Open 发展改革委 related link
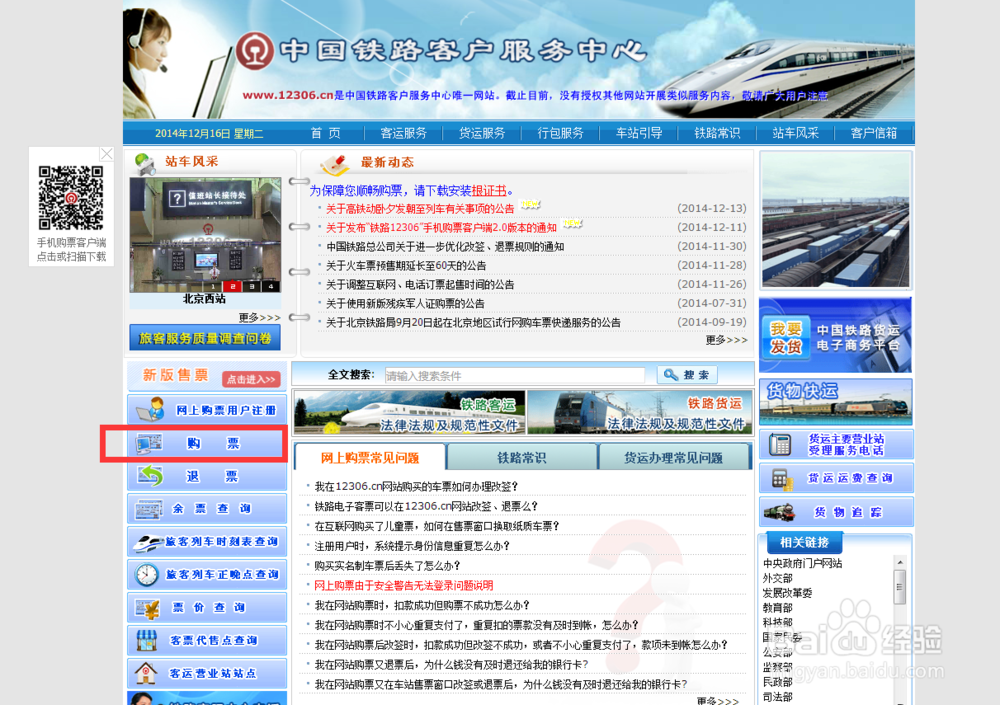This screenshot has height=705, width=1000. click(x=788, y=593)
